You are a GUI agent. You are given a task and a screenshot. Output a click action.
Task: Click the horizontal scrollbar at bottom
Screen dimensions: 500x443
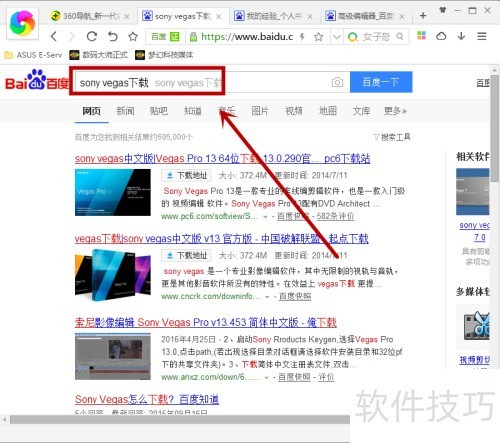[x=180, y=419]
